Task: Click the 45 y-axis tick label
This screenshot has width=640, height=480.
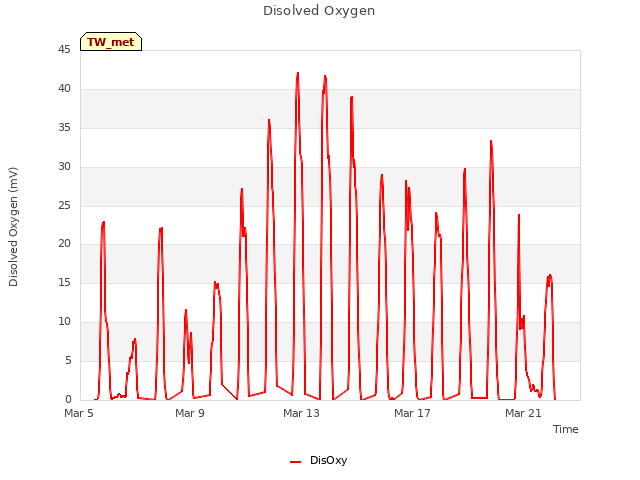Action: (x=64, y=49)
